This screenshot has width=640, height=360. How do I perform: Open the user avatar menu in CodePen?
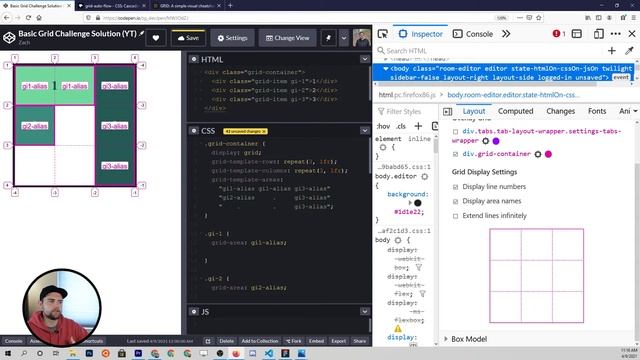[362, 38]
